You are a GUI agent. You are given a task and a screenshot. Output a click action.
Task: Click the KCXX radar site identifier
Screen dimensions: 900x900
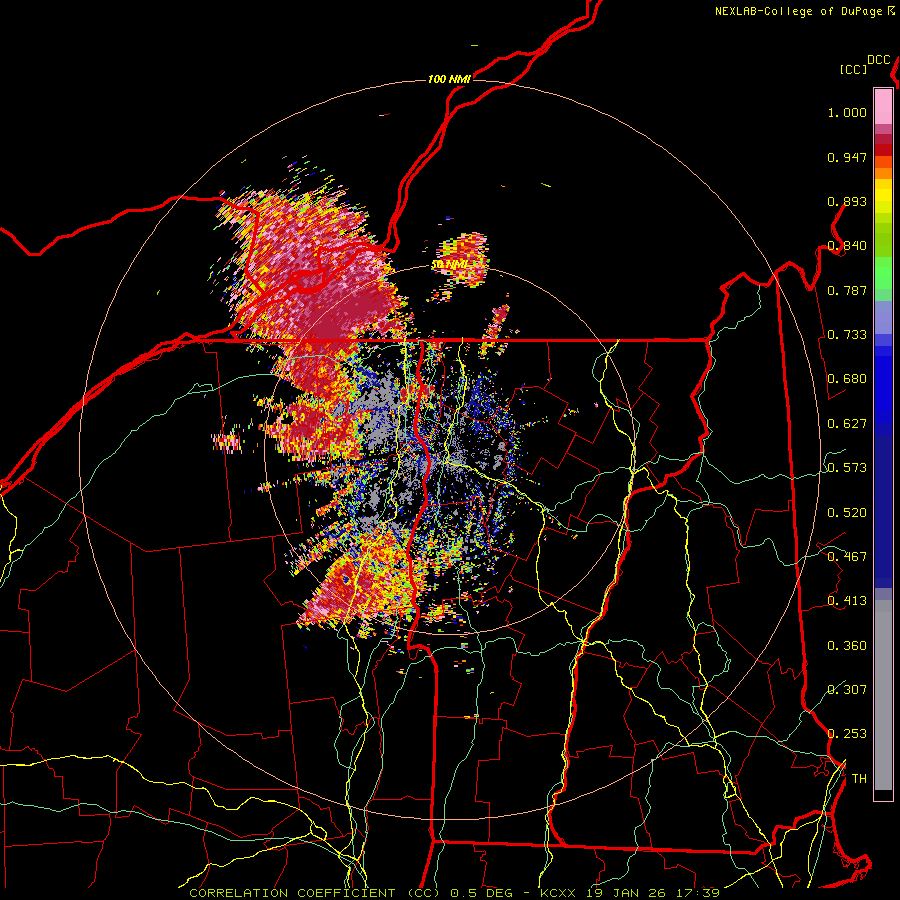(x=558, y=893)
